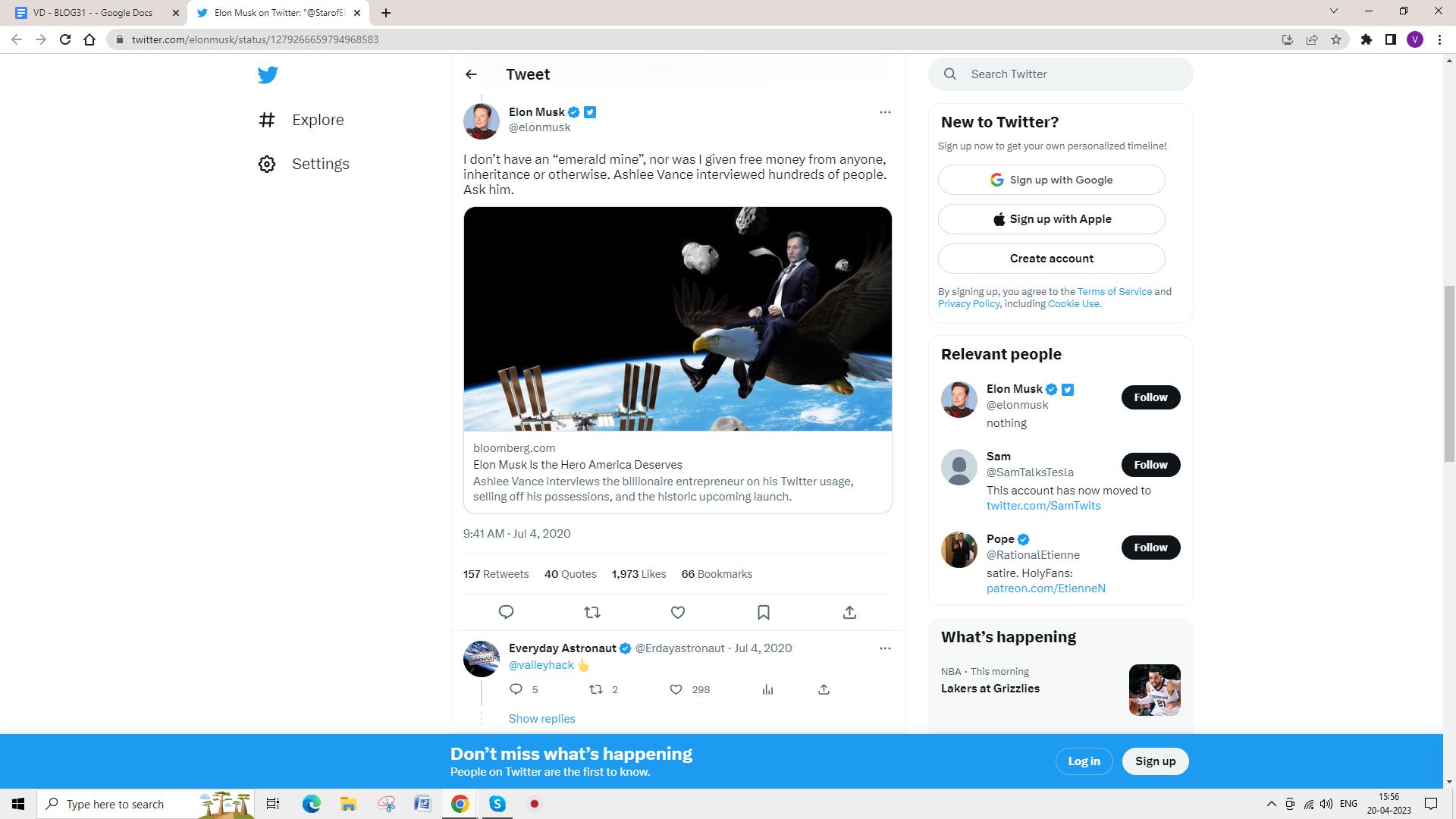1456x819 pixels.
Task: Sign up with Apple
Action: pyautogui.click(x=1051, y=219)
